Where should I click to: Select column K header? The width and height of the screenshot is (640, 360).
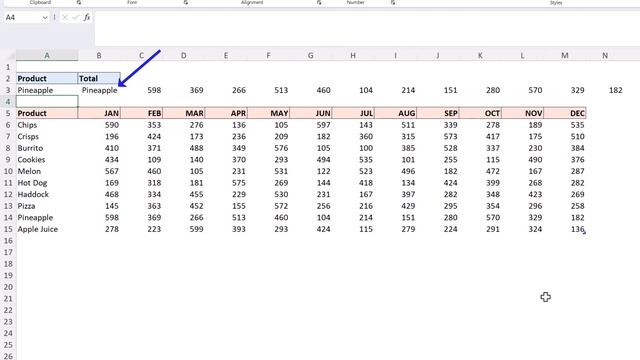(480, 55)
